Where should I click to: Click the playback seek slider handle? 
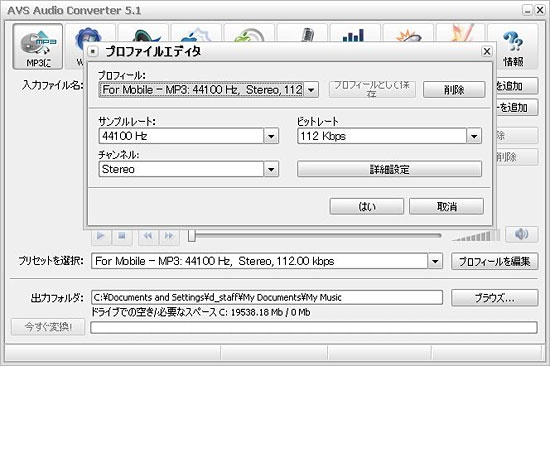coord(192,236)
